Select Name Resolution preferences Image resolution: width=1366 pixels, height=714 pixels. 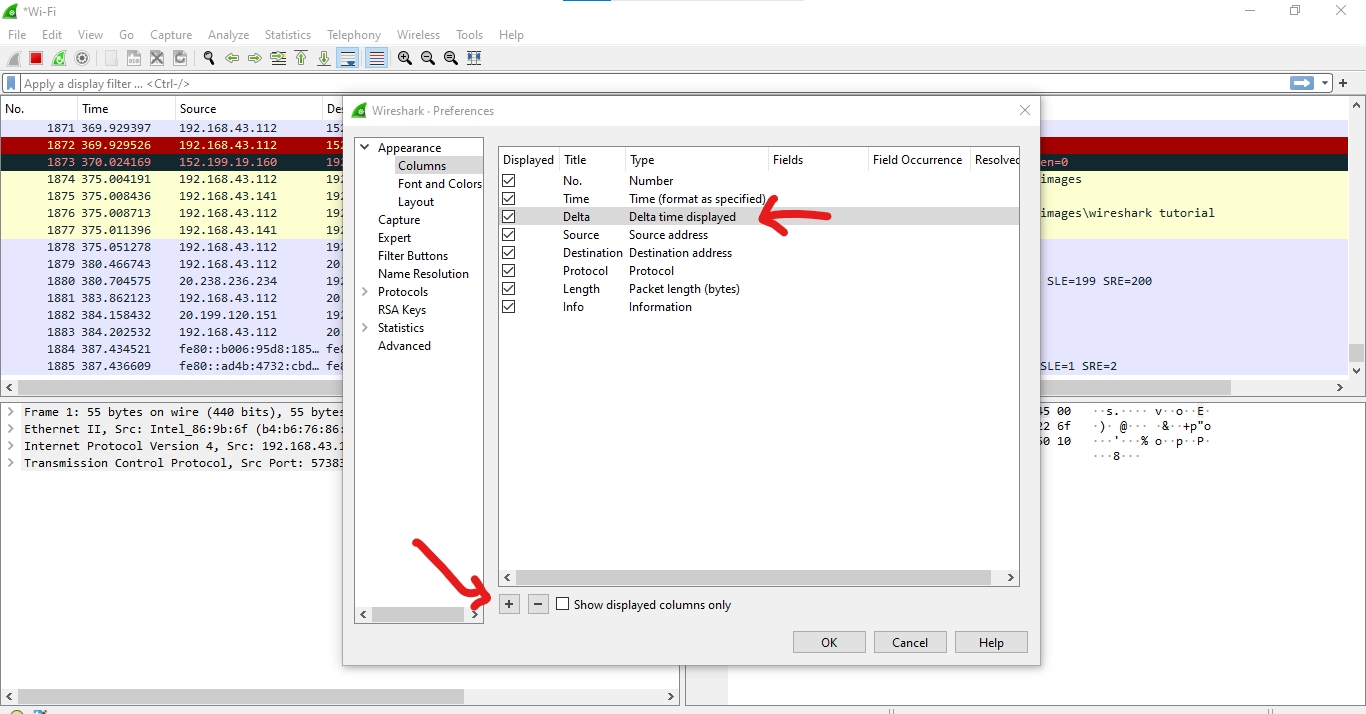(423, 274)
